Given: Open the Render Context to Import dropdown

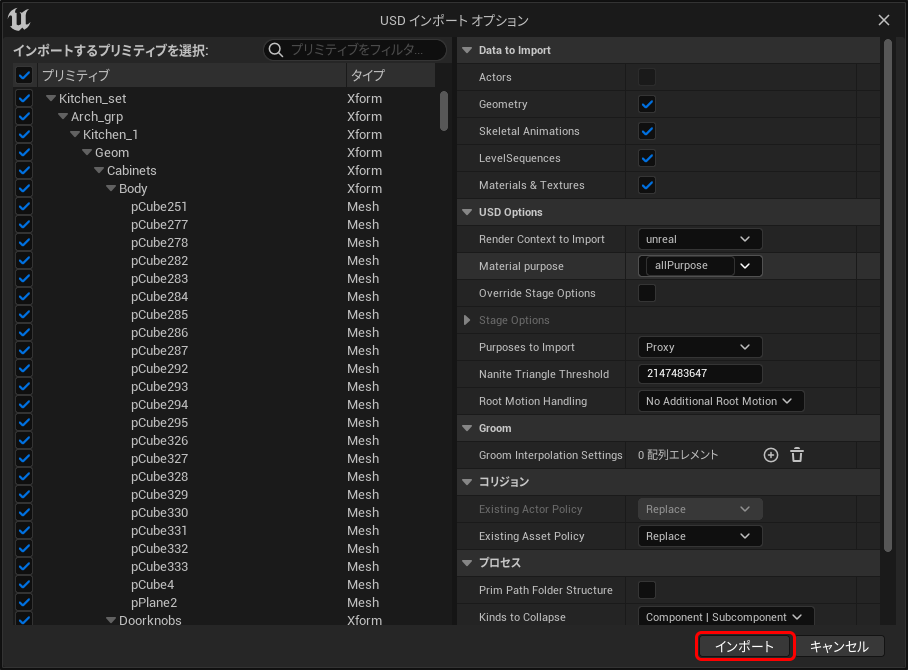Looking at the screenshot, I should (x=699, y=239).
